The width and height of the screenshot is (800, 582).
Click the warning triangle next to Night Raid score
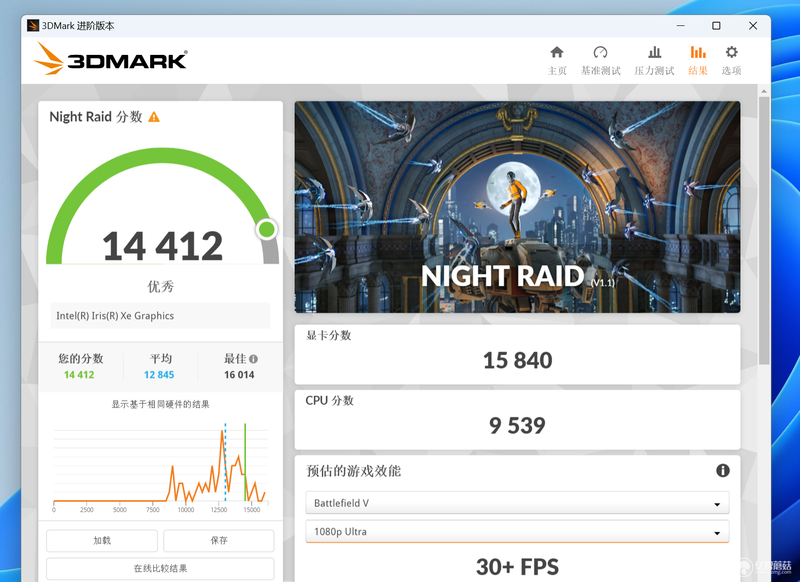pyautogui.click(x=154, y=117)
